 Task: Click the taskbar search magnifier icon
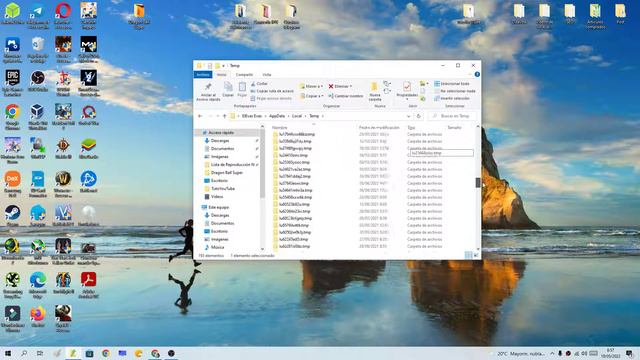(24, 353)
